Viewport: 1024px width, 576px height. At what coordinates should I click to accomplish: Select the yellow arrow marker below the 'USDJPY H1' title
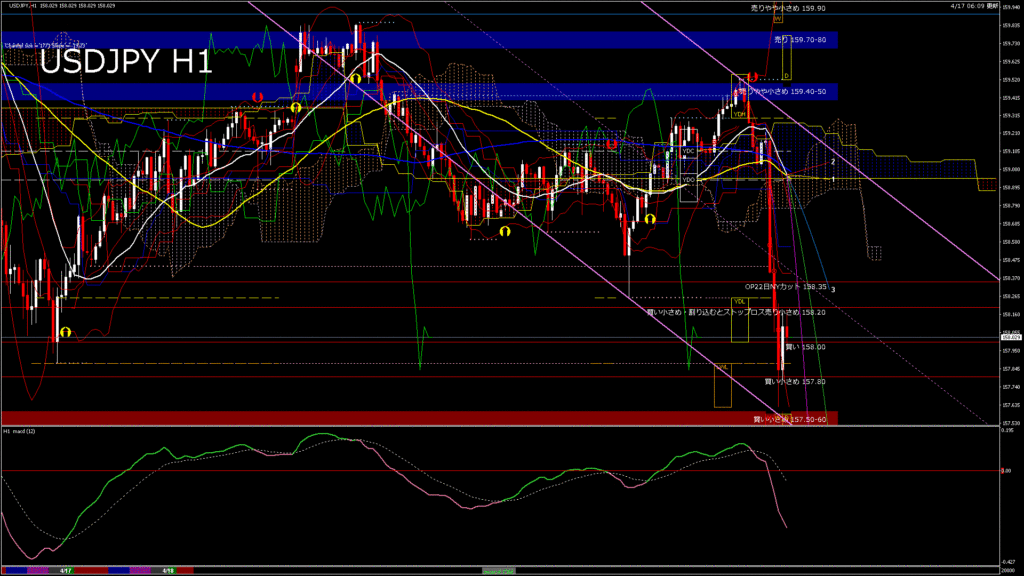point(296,107)
